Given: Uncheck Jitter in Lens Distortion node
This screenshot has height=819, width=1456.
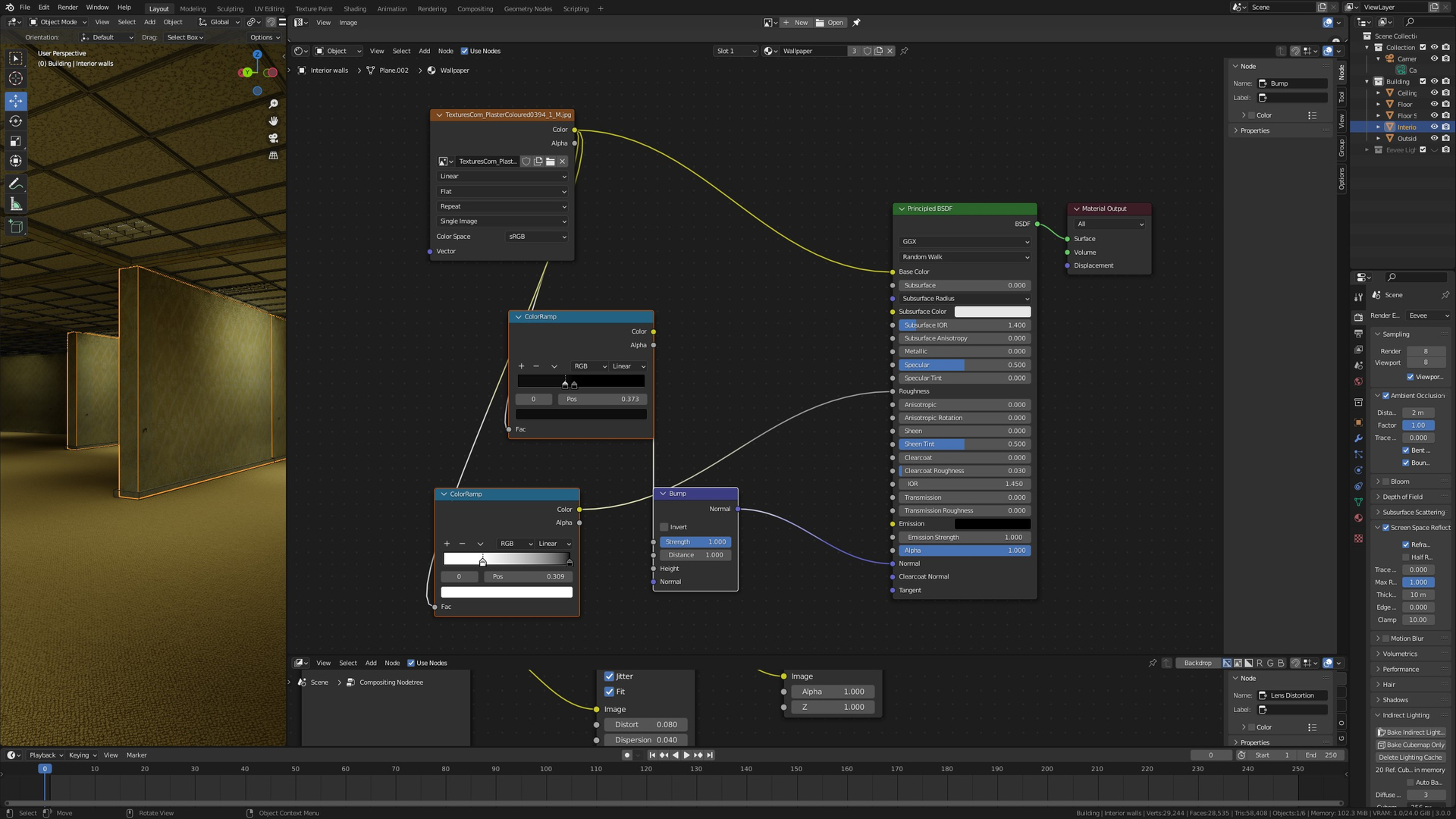Looking at the screenshot, I should click(609, 676).
